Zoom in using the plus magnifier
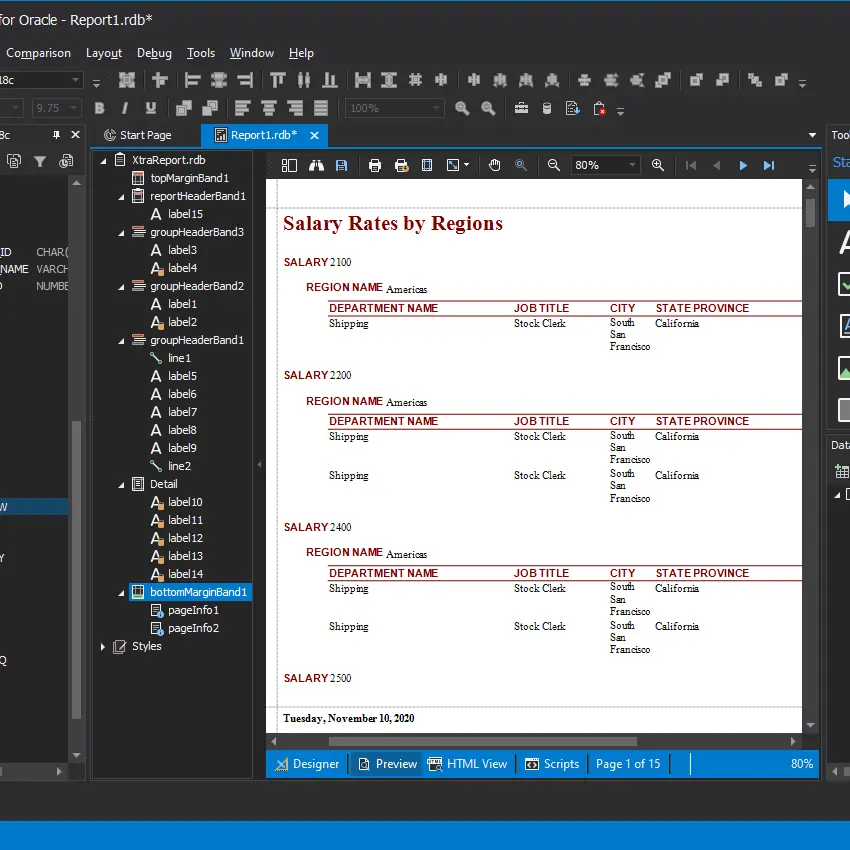The image size is (850, 850). coord(657,165)
